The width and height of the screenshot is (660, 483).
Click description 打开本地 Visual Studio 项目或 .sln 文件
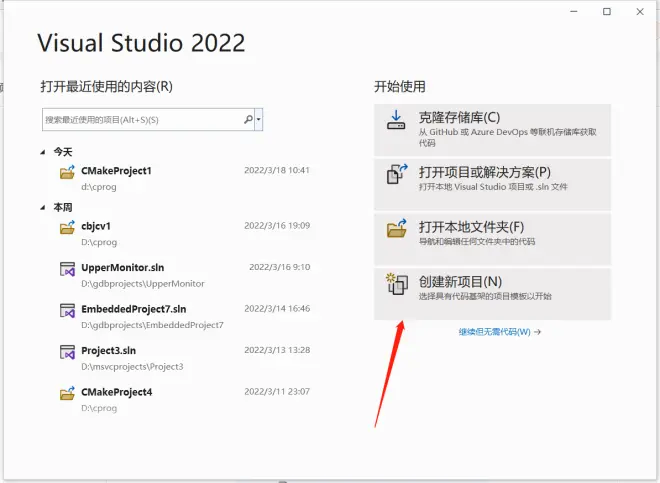click(x=493, y=187)
